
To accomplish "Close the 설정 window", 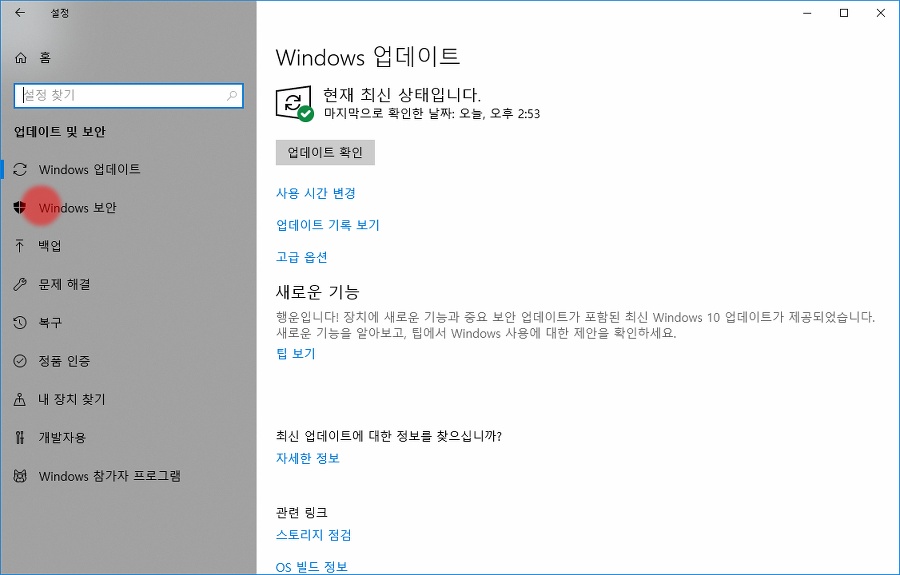I will pos(880,13).
